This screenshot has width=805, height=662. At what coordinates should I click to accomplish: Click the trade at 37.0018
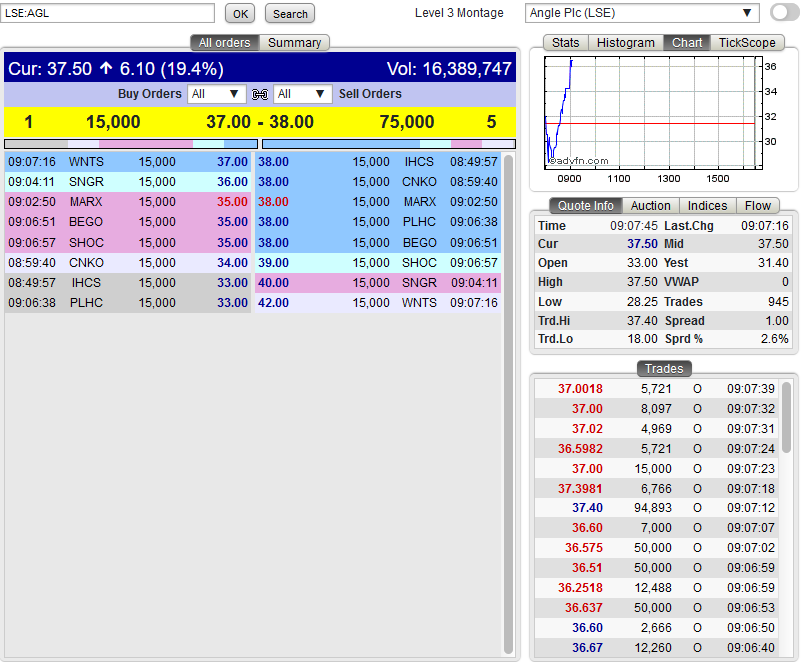tap(656, 389)
